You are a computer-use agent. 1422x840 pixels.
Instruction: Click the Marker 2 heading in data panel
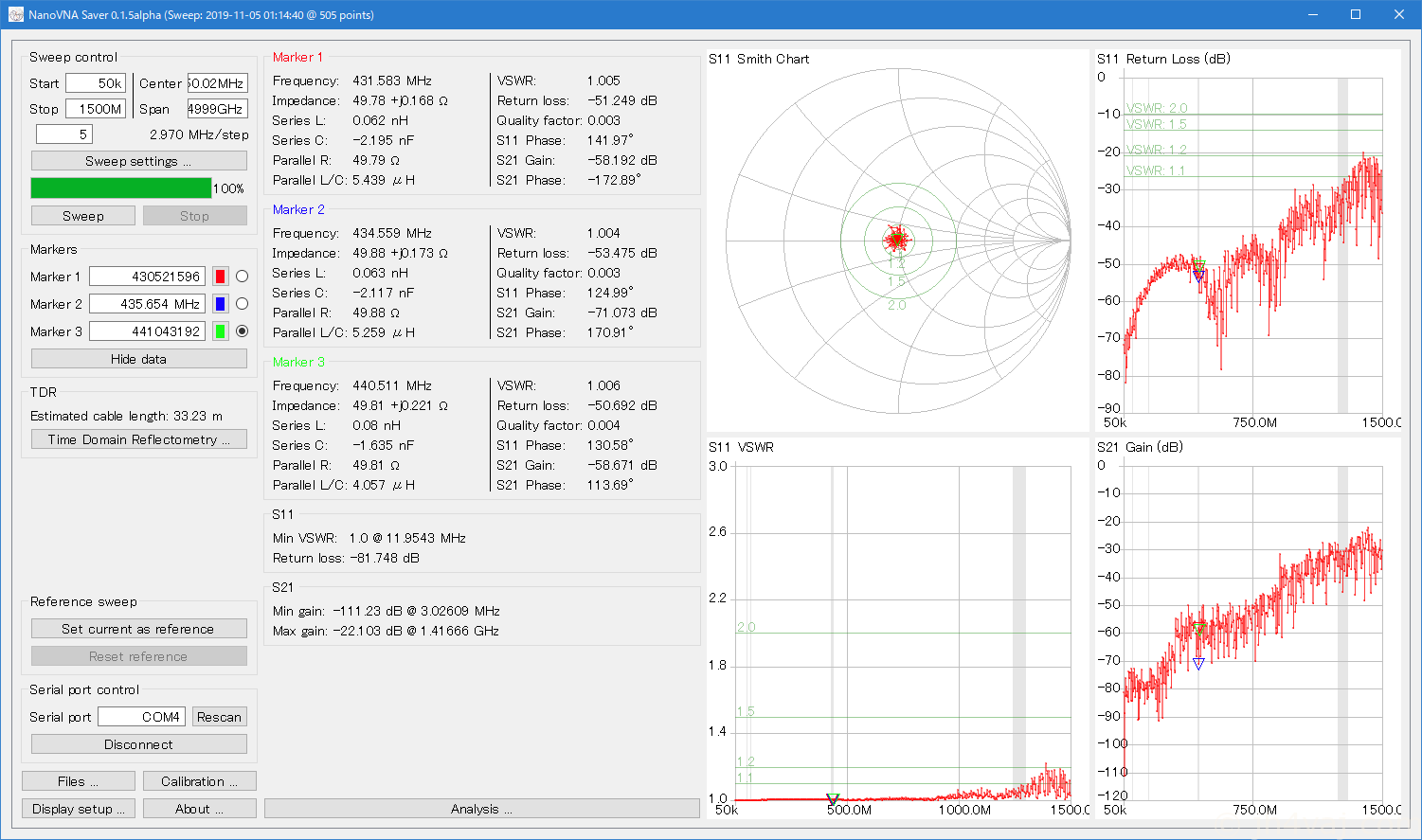click(298, 209)
